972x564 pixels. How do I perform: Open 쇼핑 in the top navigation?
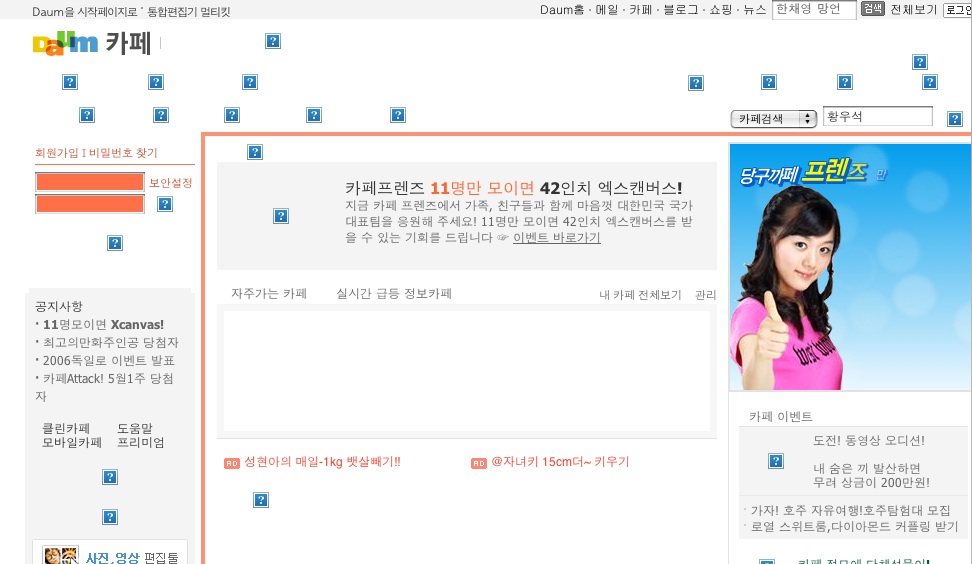[x=721, y=10]
